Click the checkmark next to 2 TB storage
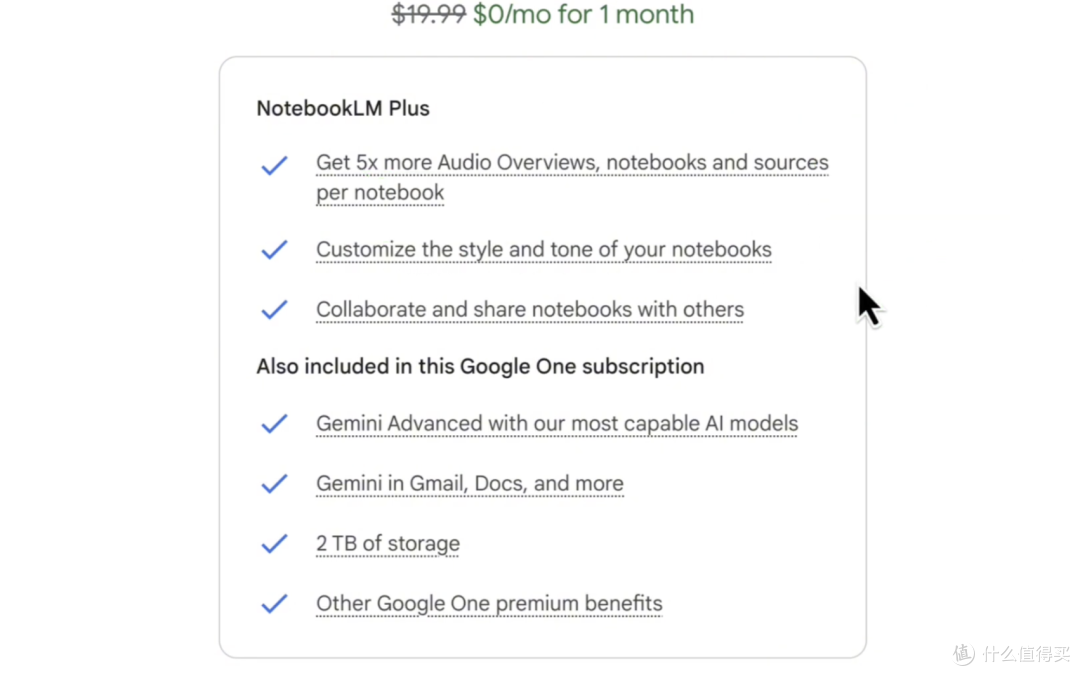 click(x=273, y=543)
